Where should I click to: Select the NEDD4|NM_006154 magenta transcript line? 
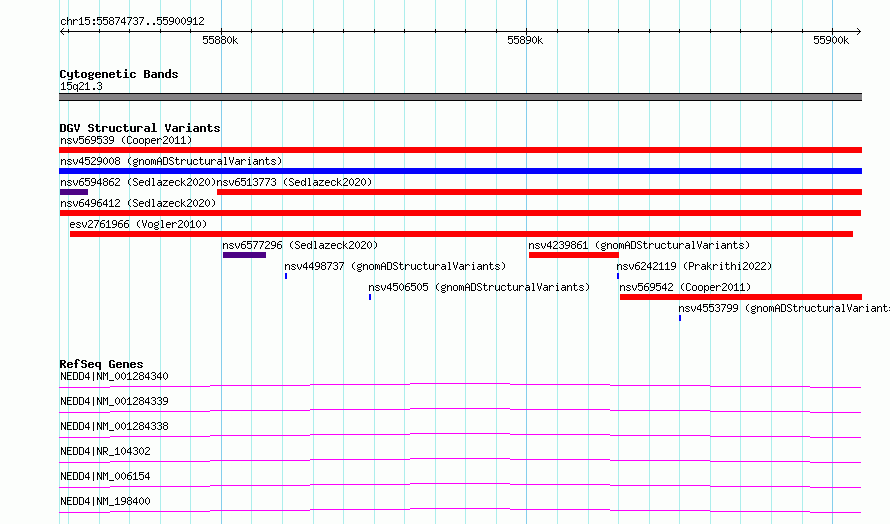pos(460,485)
